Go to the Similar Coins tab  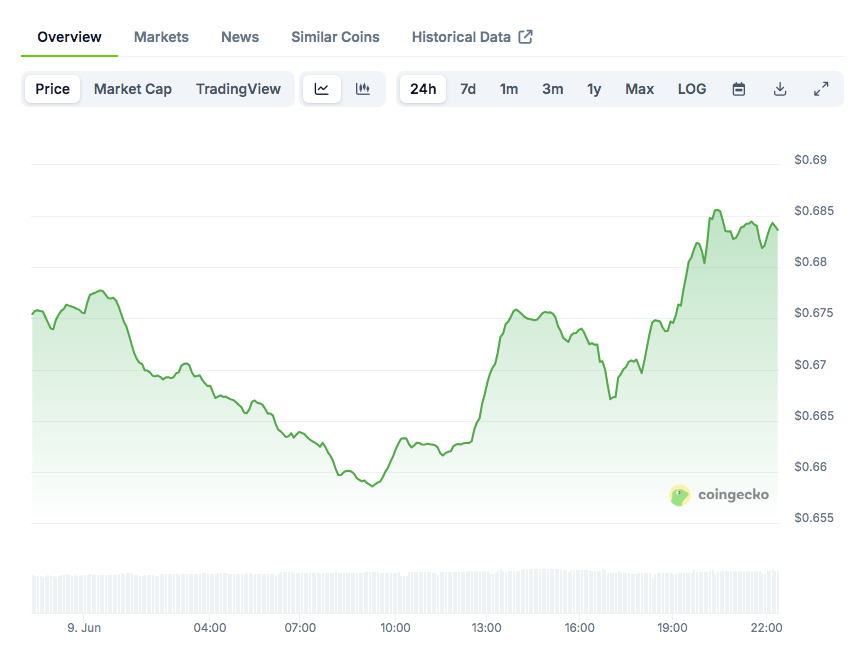pos(335,37)
